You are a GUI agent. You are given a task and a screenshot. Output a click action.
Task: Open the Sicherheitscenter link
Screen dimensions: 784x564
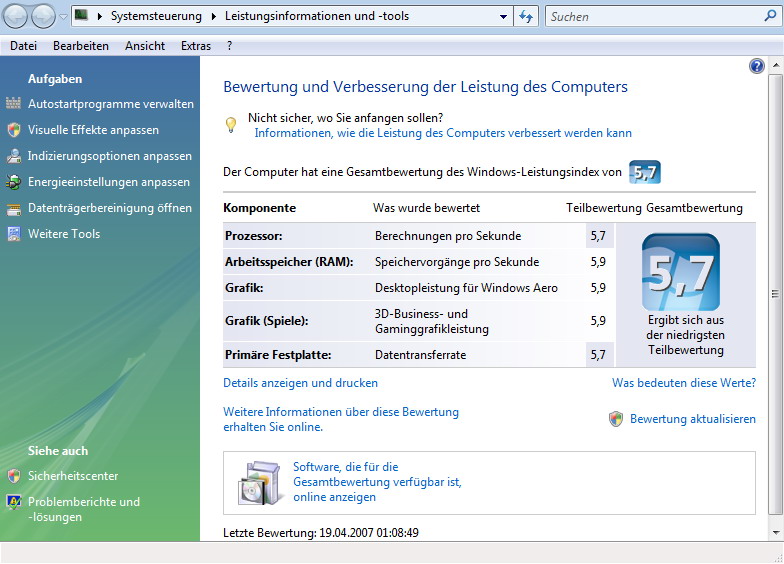pyautogui.click(x=73, y=476)
